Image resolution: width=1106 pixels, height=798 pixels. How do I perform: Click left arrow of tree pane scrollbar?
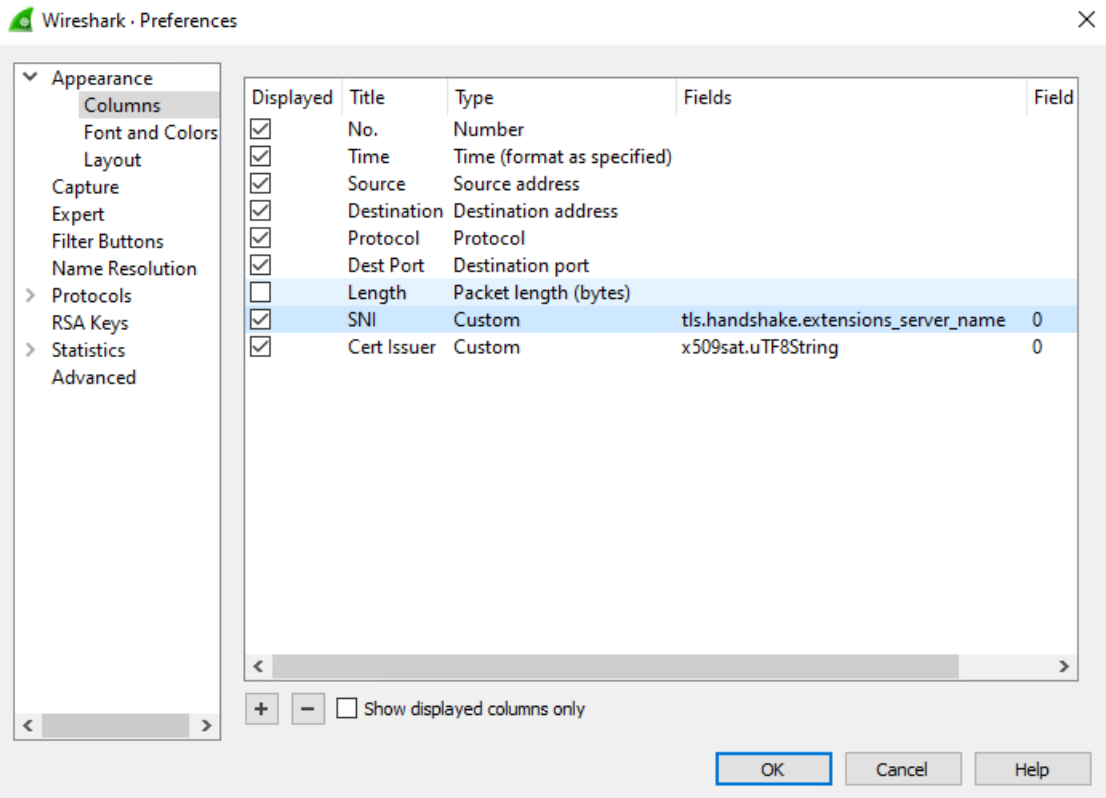(x=28, y=725)
